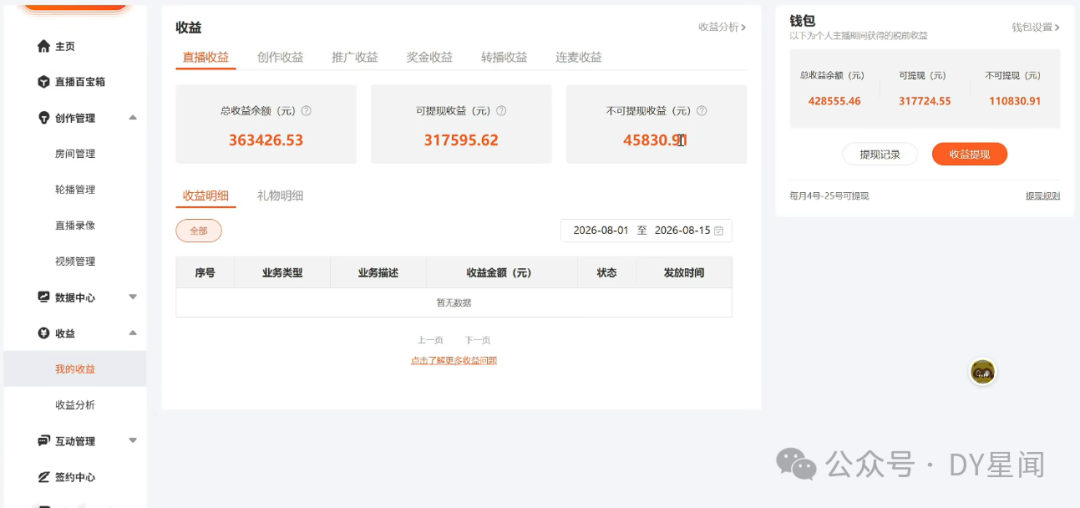Click the 业务类型 column header
The height and width of the screenshot is (508, 1080).
tap(282, 273)
